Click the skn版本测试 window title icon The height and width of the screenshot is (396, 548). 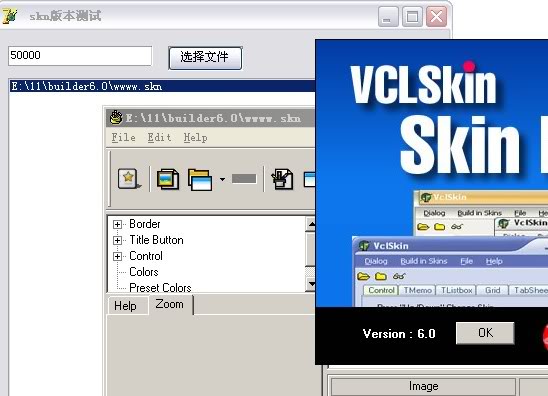tap(10, 16)
